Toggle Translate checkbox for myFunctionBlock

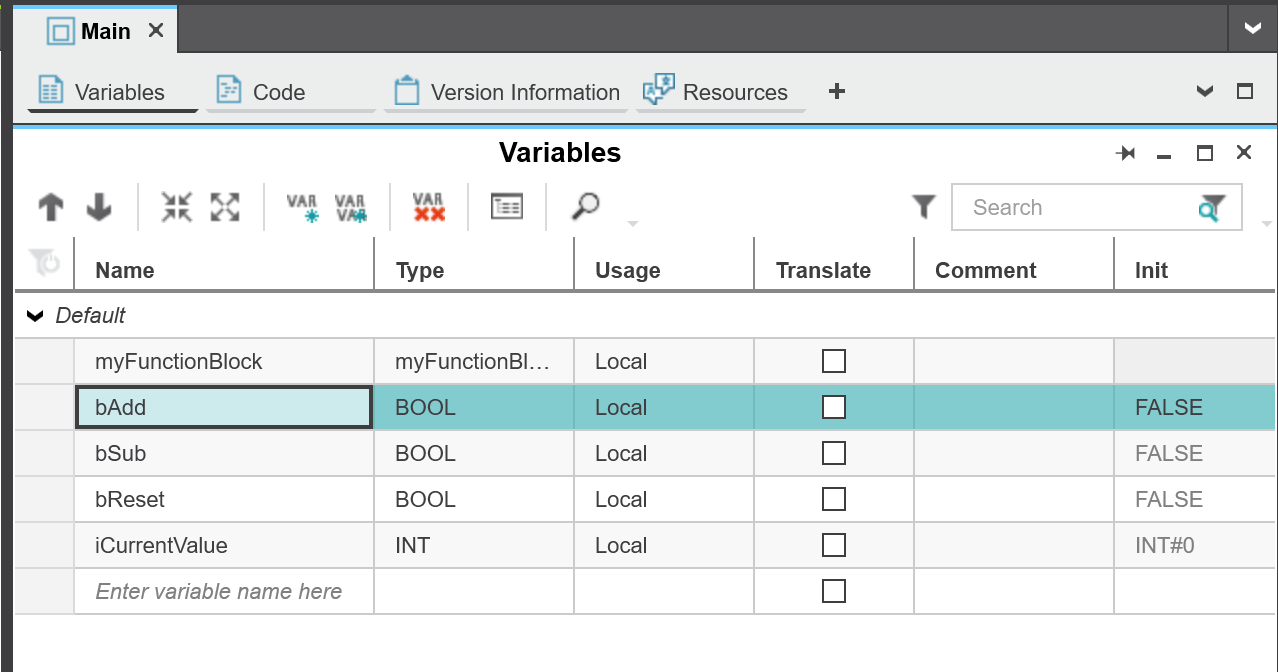834,361
